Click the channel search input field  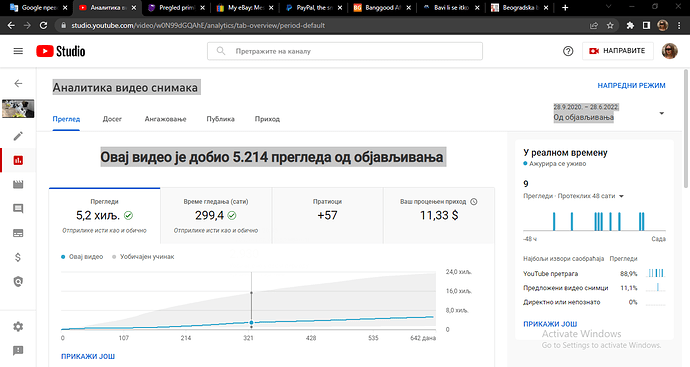point(345,51)
